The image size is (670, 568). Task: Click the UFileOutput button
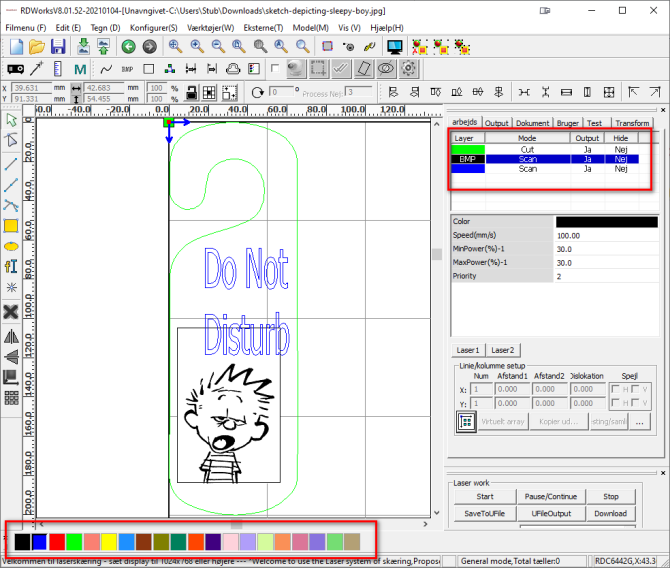point(551,514)
